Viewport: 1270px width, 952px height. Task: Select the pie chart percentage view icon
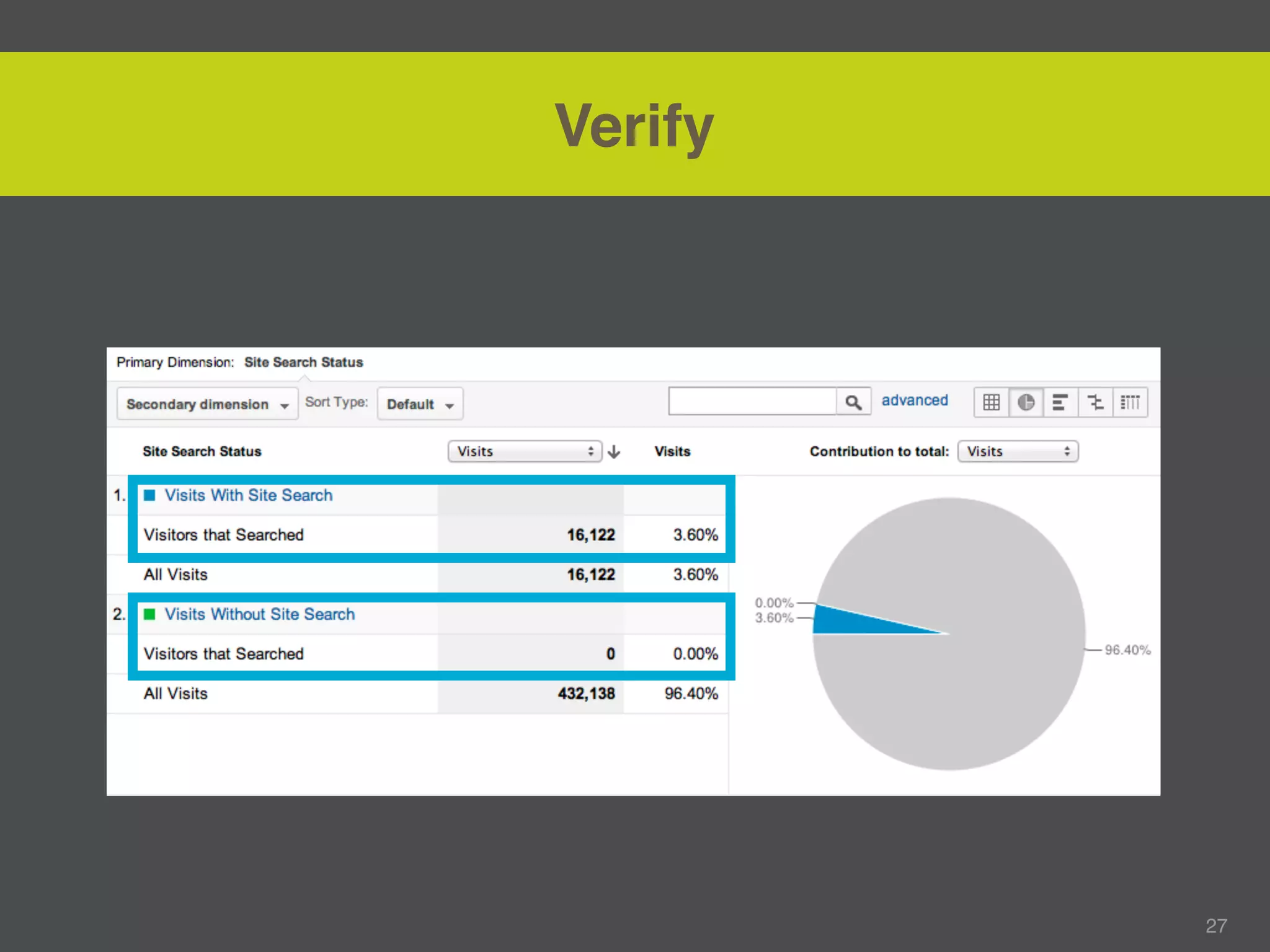(1026, 403)
